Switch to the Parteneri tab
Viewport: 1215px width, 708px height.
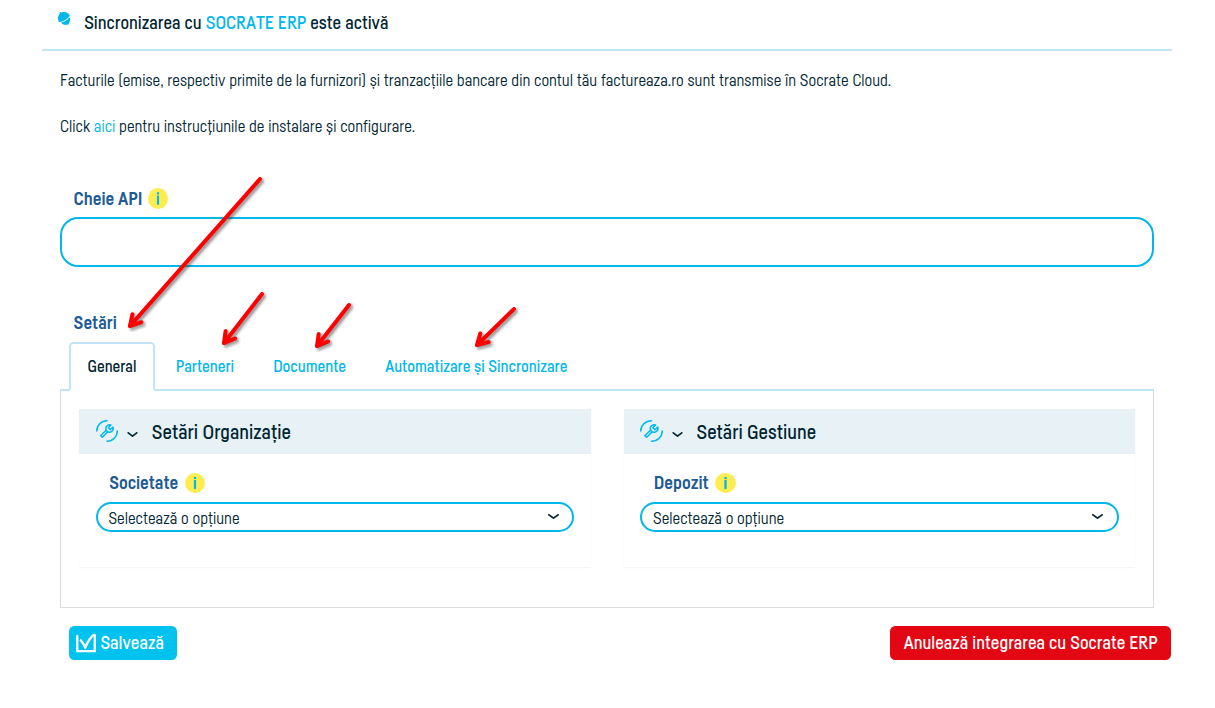(205, 366)
